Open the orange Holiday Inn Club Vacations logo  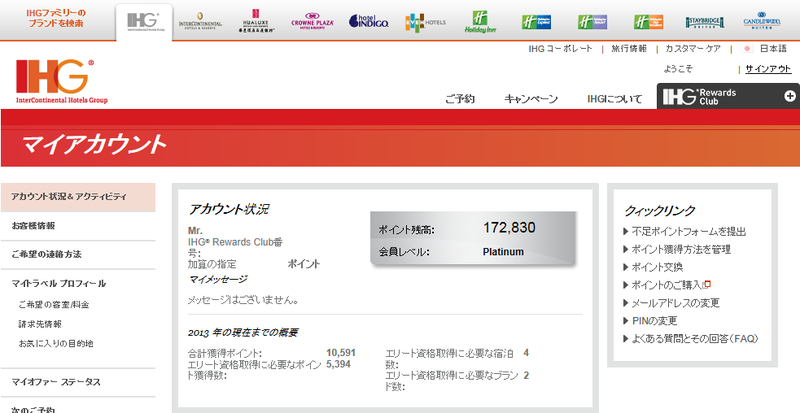(649, 22)
